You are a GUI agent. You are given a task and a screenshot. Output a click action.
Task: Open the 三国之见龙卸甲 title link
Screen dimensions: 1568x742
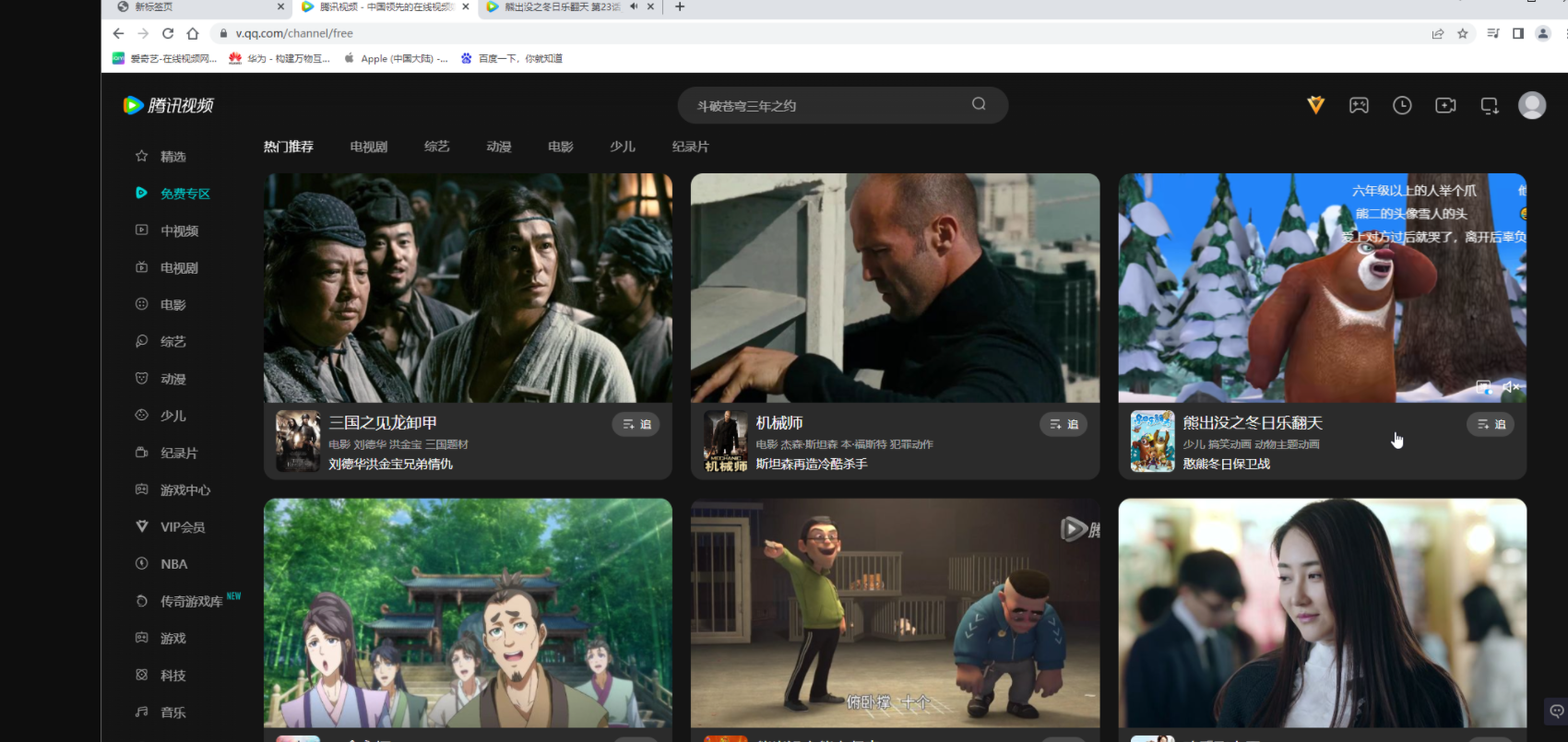[383, 422]
